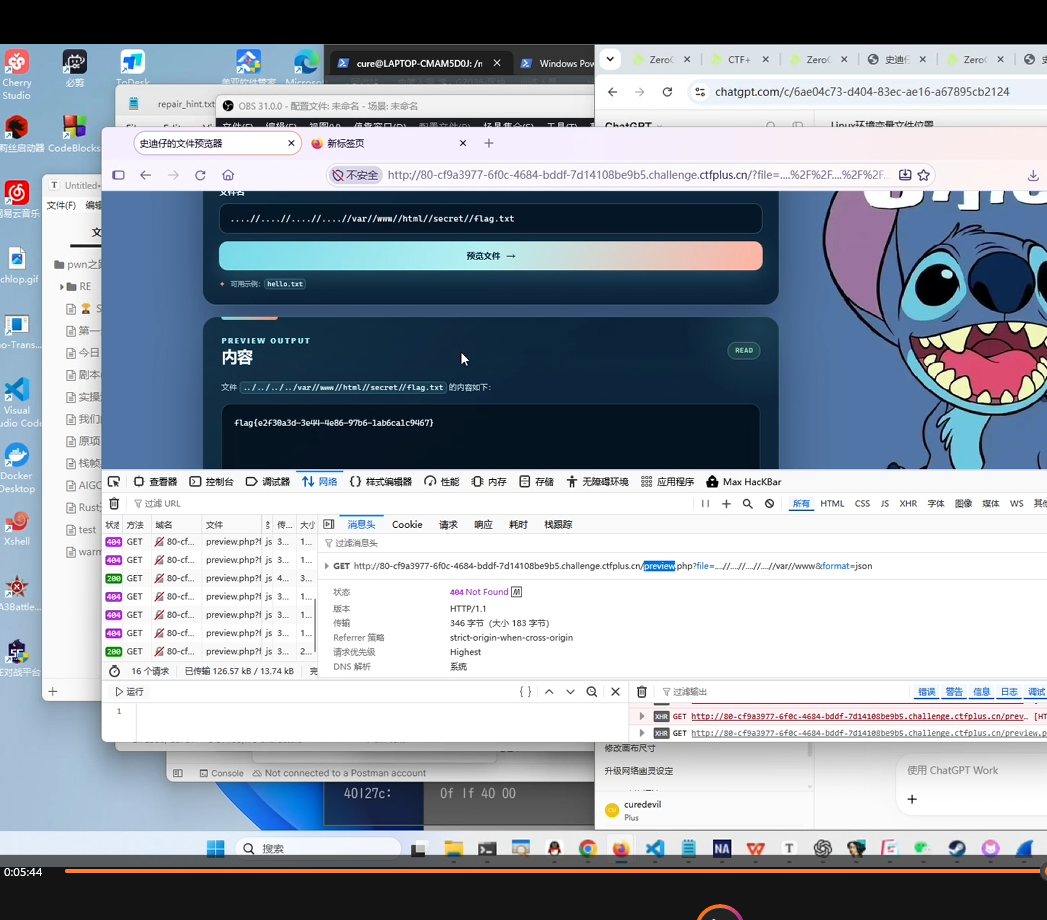Pause network recording in DevTools
Screen dimensions: 1047x920
click(x=705, y=503)
